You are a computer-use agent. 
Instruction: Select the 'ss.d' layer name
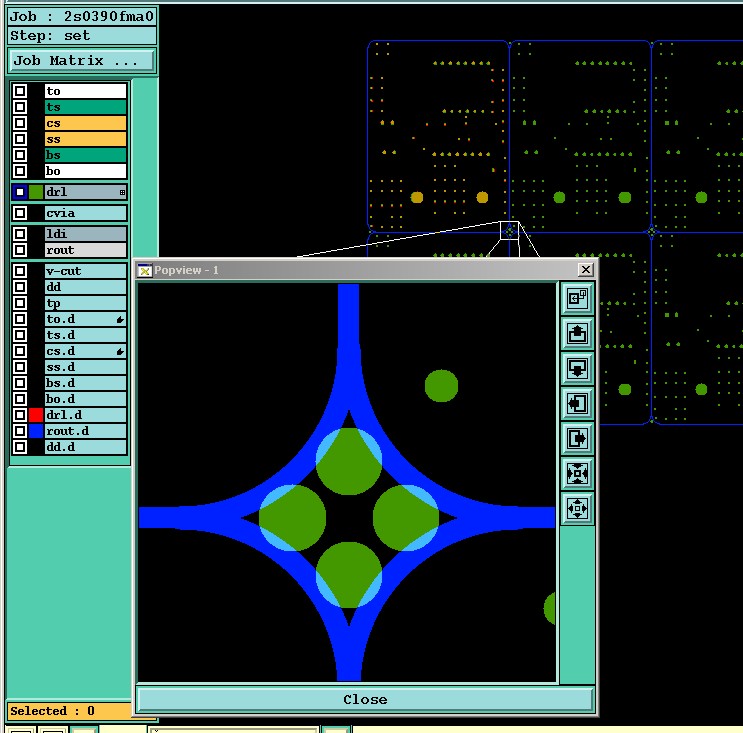pyautogui.click(x=86, y=367)
